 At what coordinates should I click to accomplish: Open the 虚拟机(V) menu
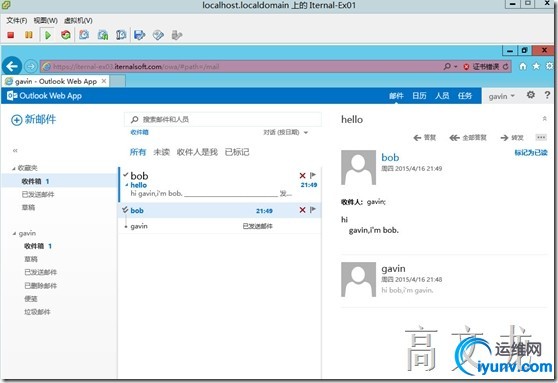pos(78,21)
